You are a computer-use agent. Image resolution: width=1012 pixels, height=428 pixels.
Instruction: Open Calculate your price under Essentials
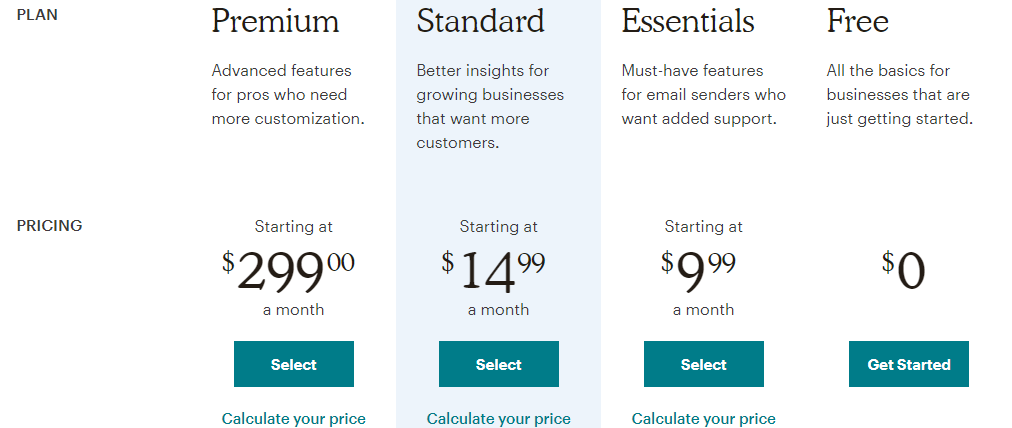click(x=703, y=418)
